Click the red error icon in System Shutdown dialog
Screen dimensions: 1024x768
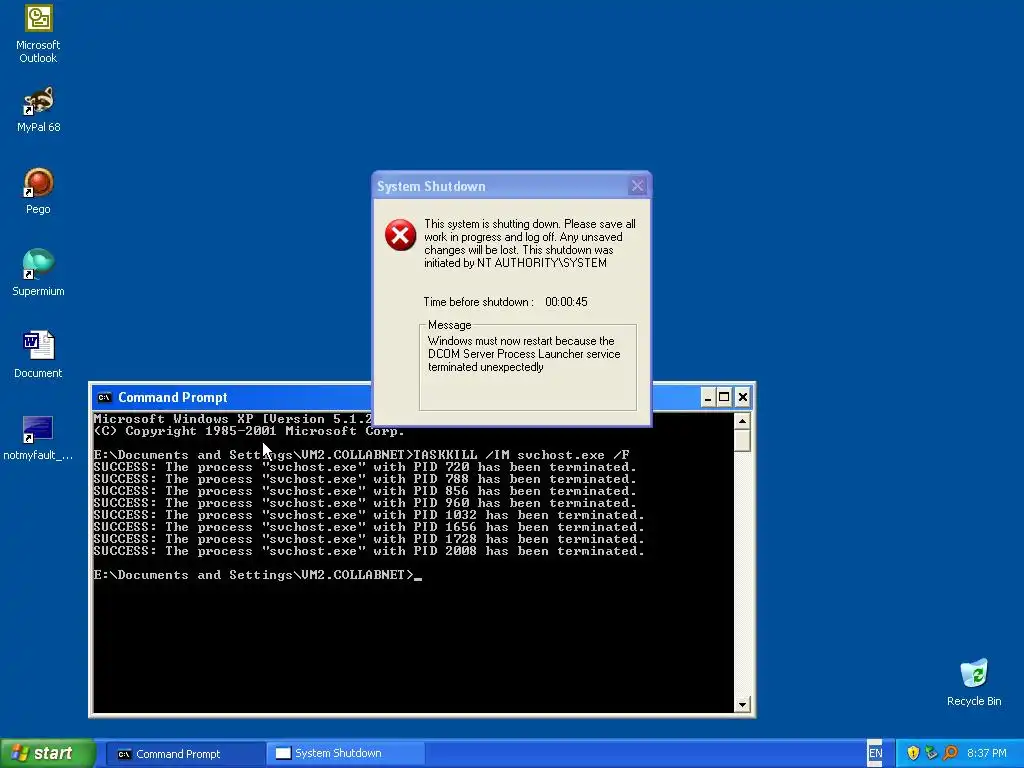point(400,235)
